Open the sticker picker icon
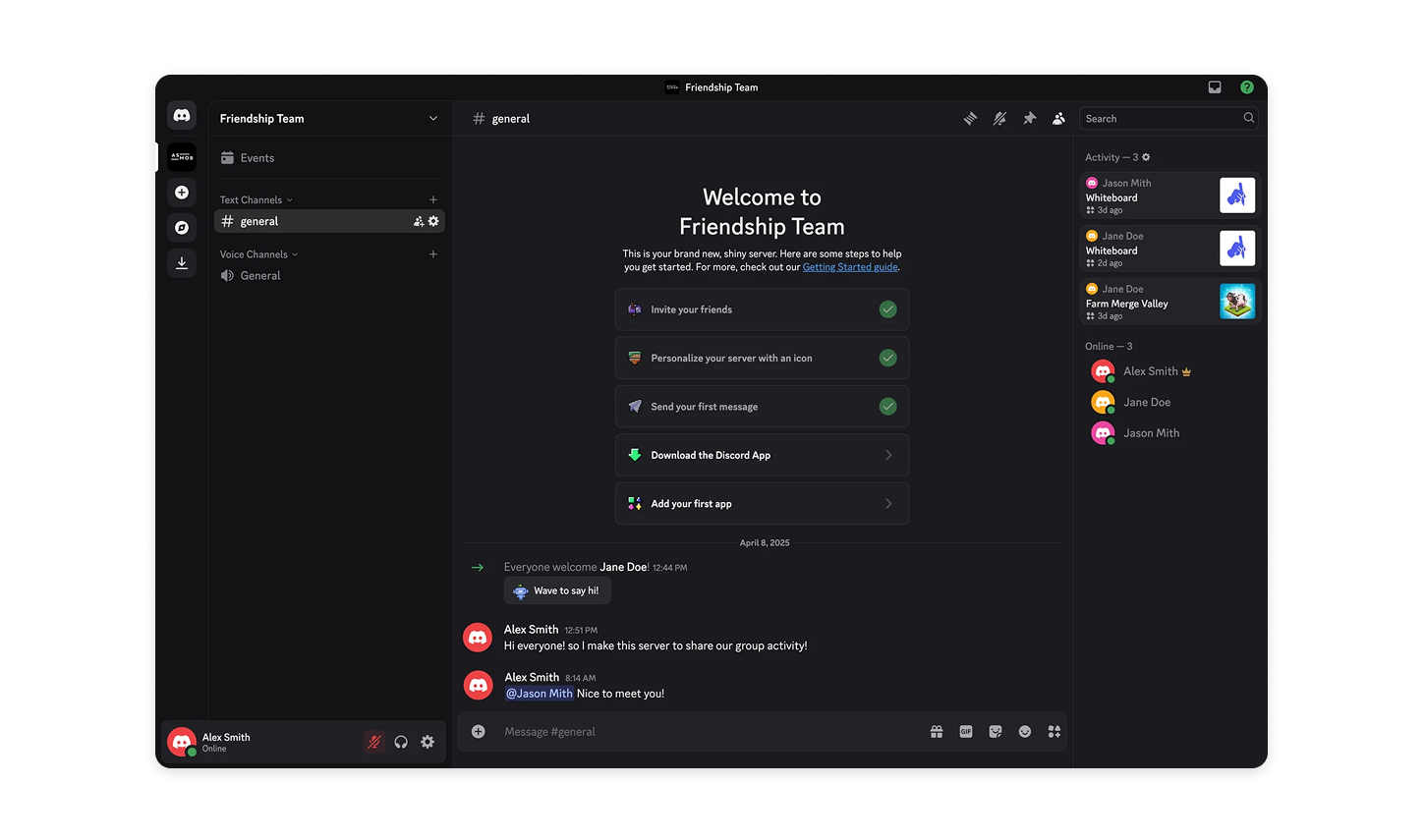This screenshot has height=840, width=1425. tap(996, 731)
